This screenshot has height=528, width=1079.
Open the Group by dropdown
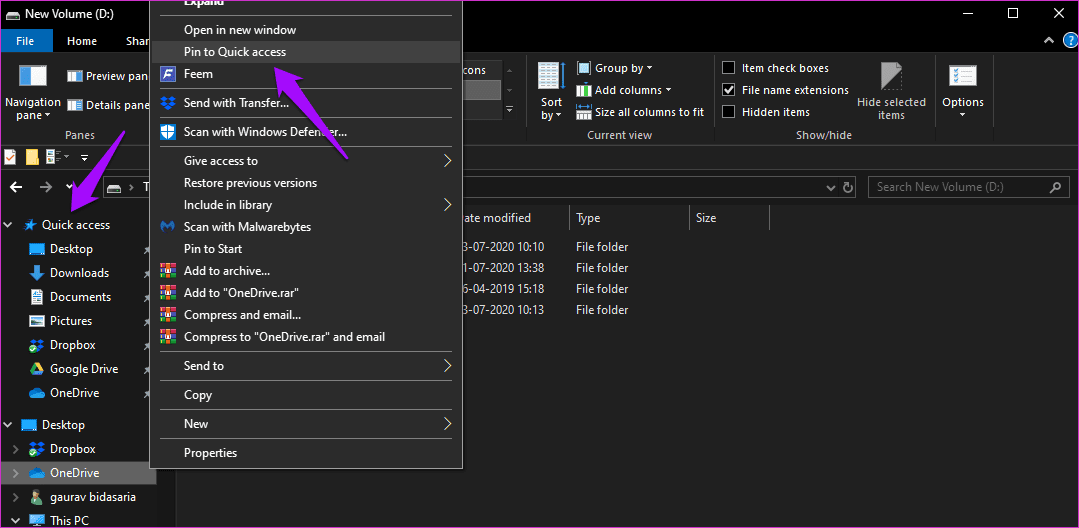tap(615, 68)
